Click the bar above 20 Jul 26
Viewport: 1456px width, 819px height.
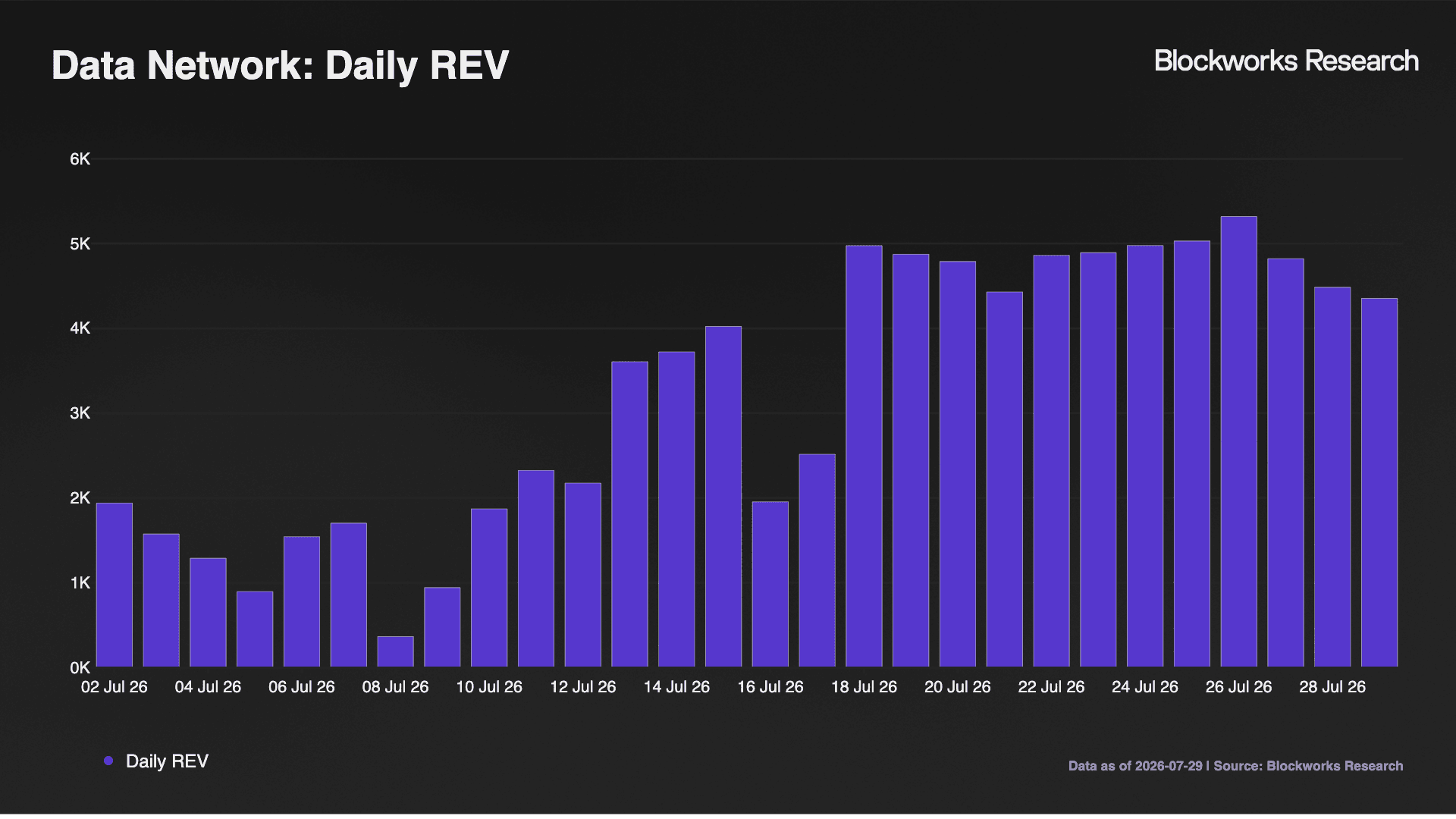958,465
